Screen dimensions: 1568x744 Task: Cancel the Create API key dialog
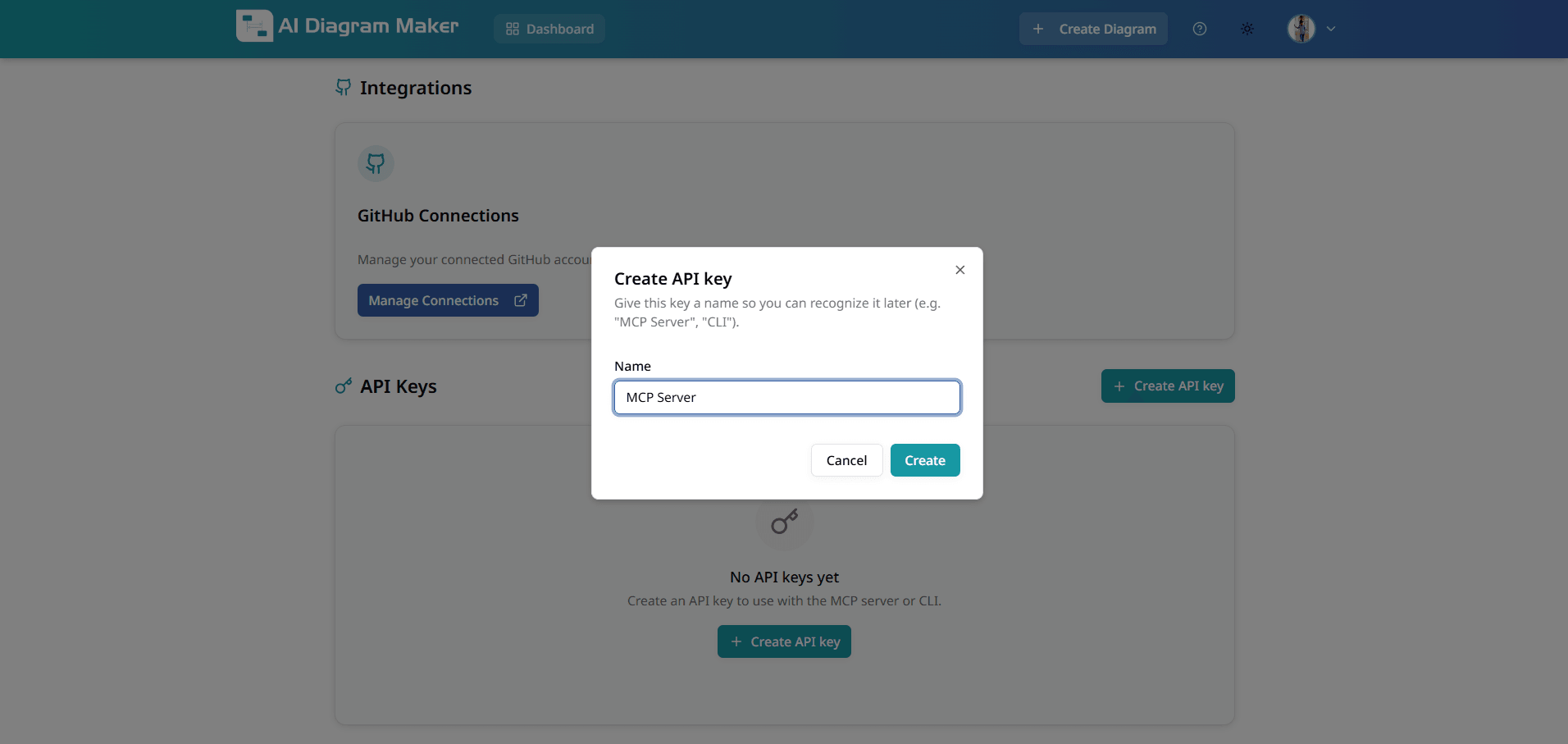[846, 460]
